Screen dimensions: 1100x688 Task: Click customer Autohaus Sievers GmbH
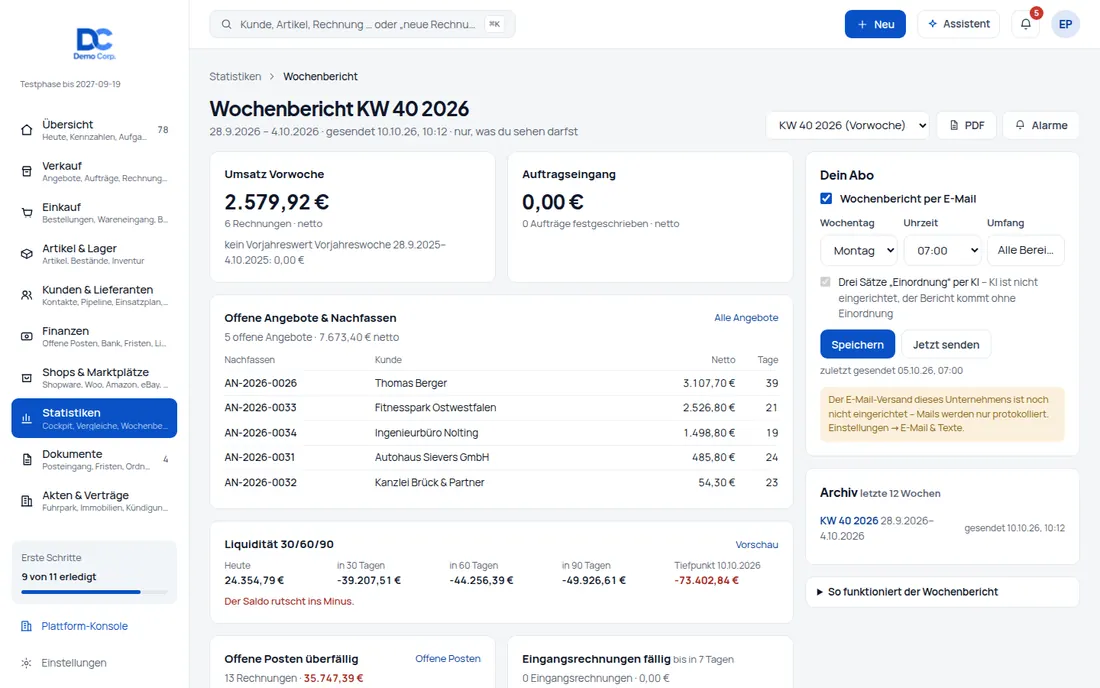[x=431, y=457]
